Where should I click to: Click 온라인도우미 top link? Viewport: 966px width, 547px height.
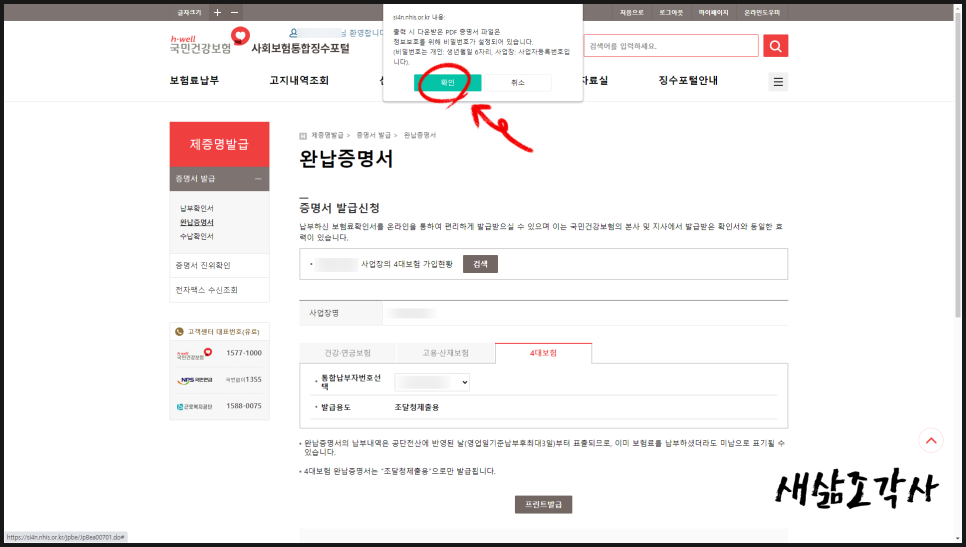click(x=761, y=12)
